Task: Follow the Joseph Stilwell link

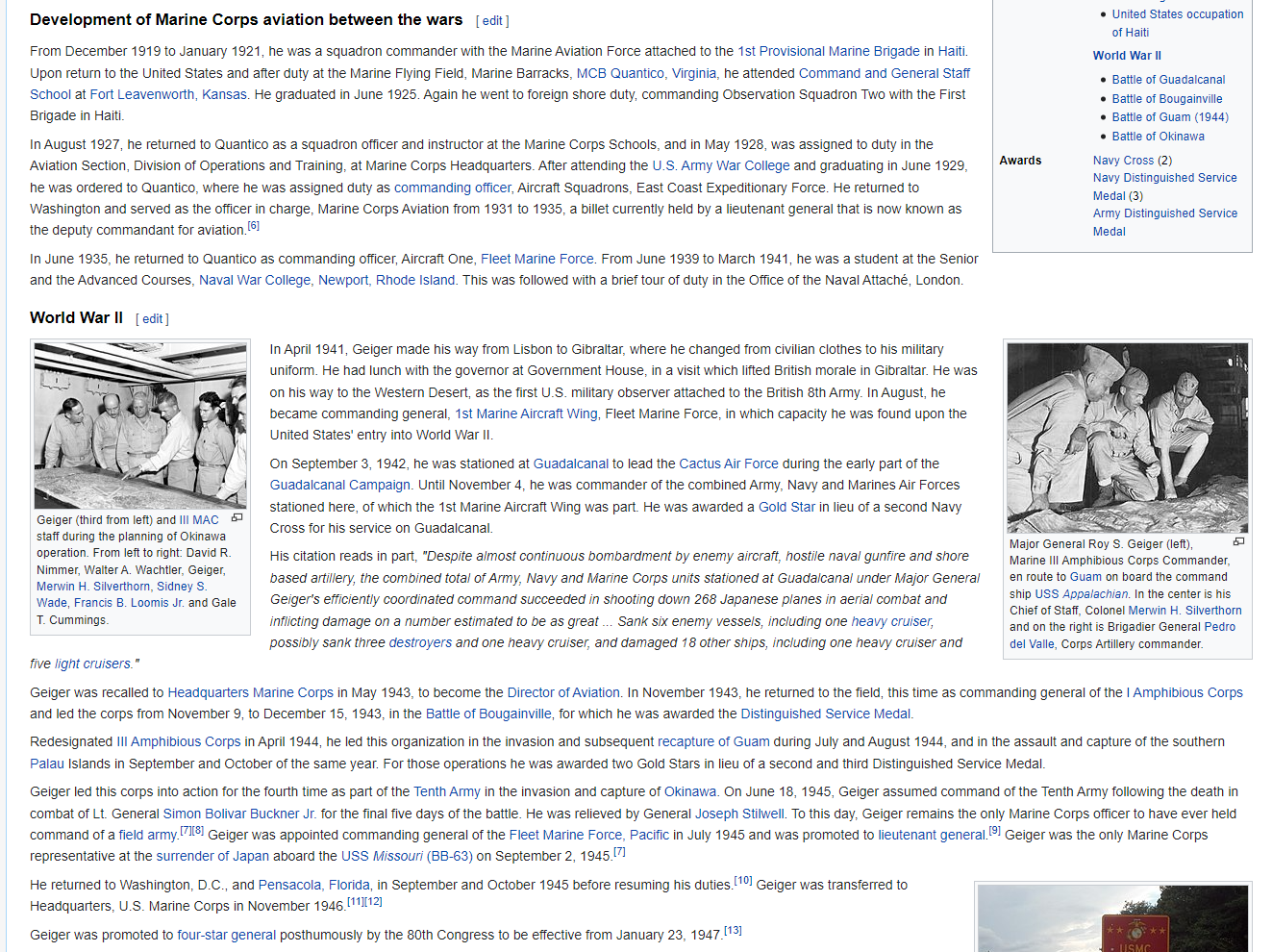Action: [739, 814]
